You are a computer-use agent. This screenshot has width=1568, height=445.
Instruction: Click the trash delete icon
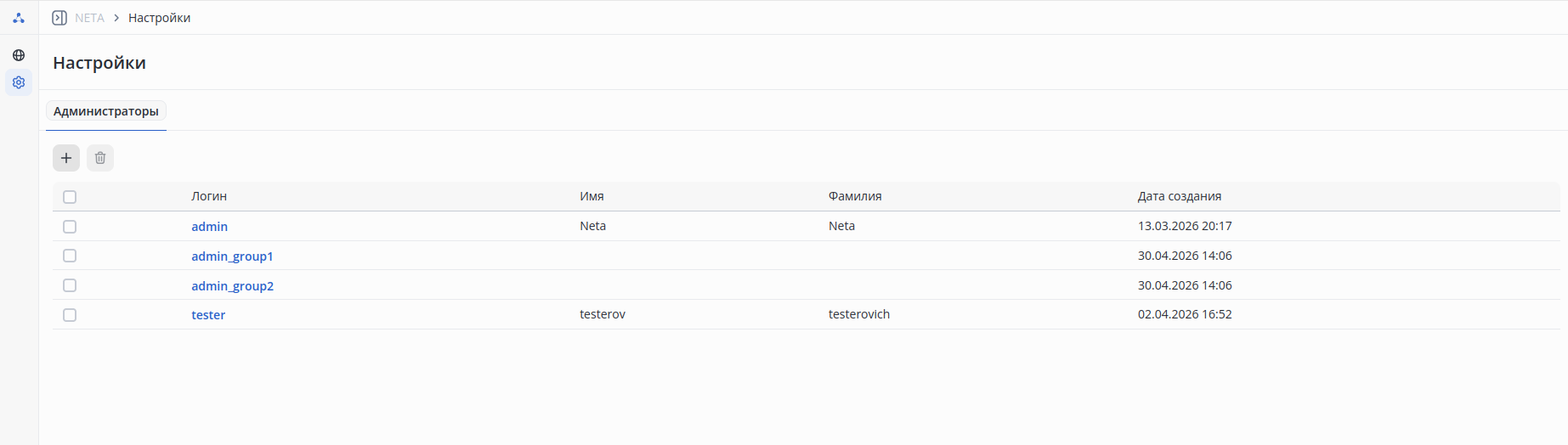point(100,158)
